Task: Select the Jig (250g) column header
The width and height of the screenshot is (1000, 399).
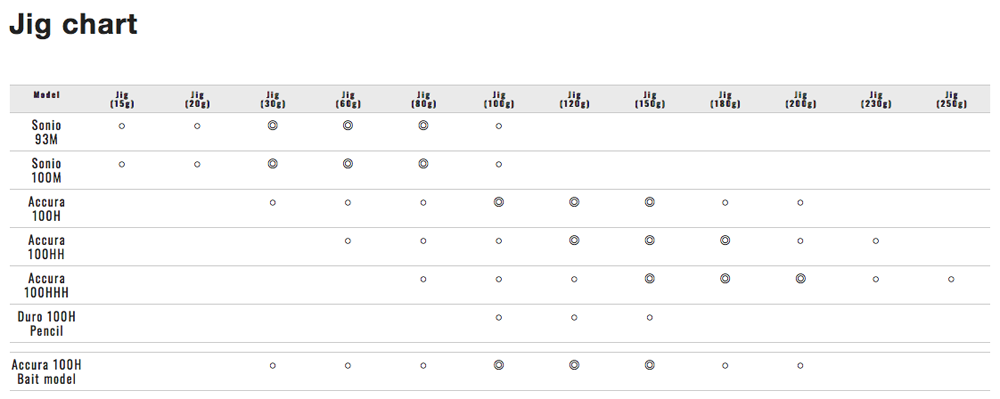Action: [x=952, y=99]
